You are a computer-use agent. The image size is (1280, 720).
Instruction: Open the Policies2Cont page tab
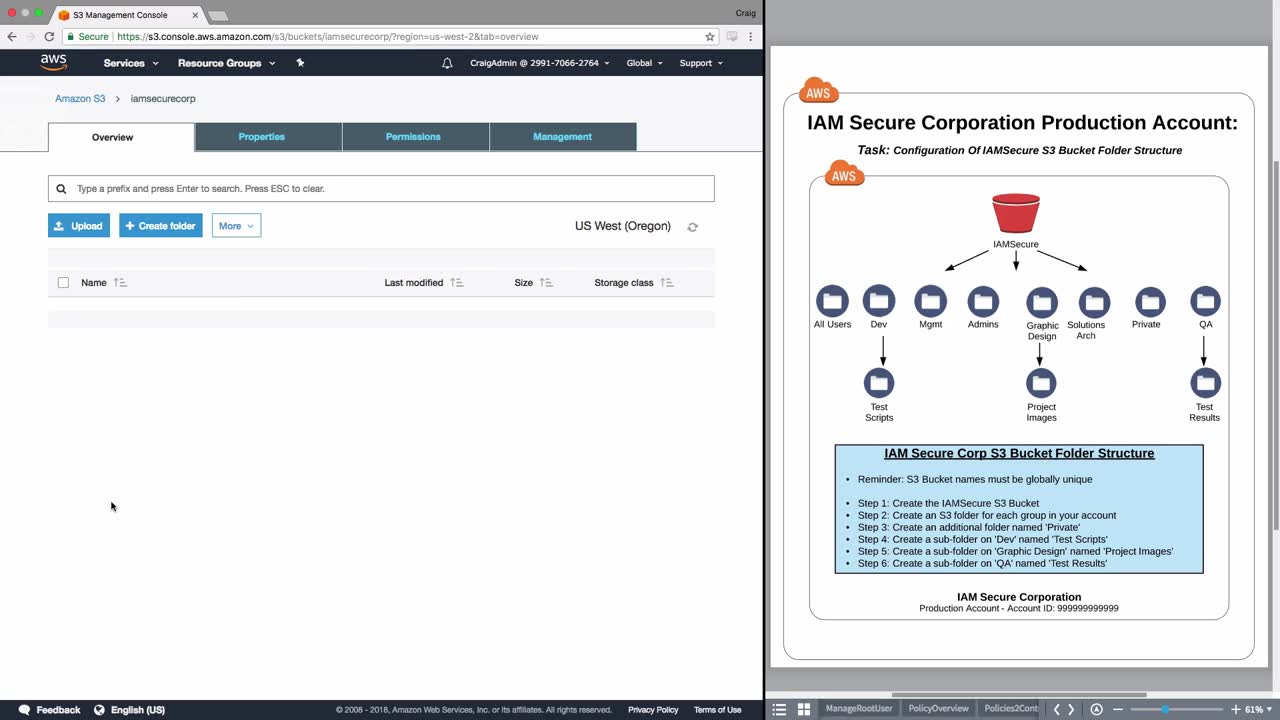pyautogui.click(x=1011, y=709)
